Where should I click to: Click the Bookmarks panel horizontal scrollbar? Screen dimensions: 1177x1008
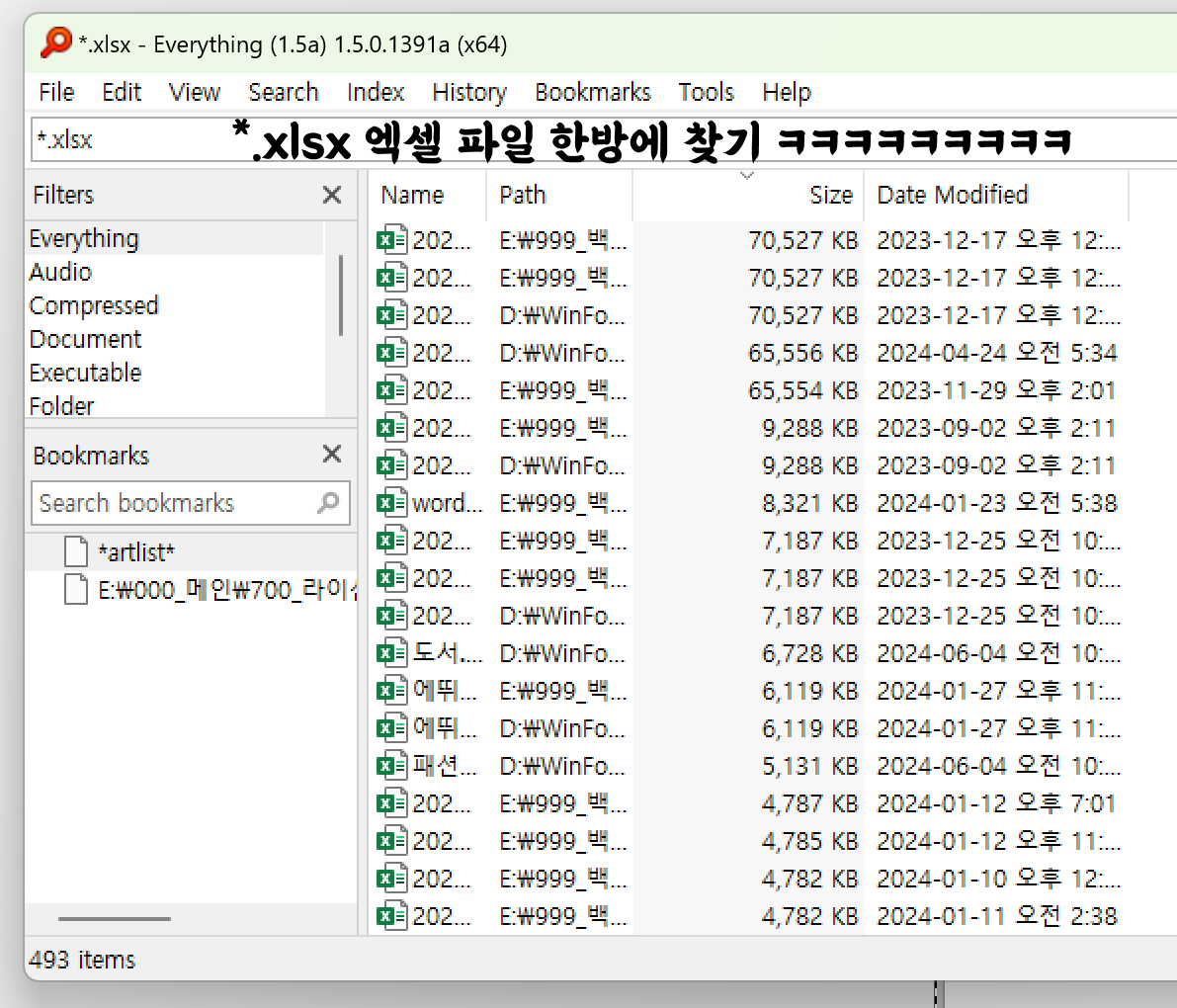click(x=114, y=919)
